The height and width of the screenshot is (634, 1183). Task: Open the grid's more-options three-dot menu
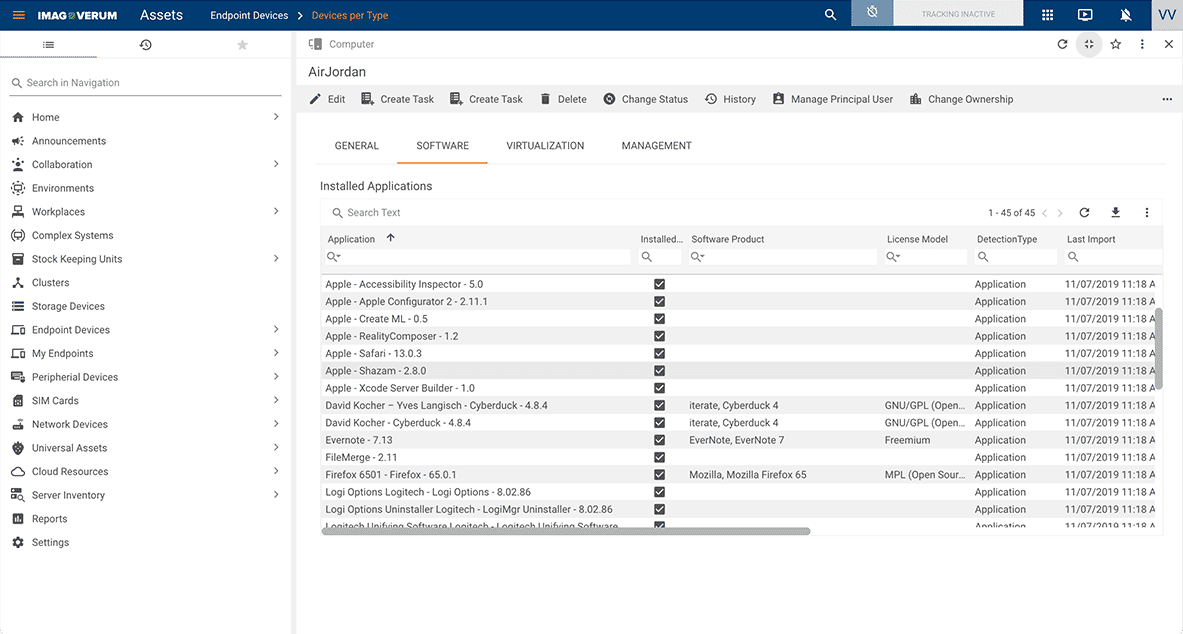click(x=1146, y=212)
